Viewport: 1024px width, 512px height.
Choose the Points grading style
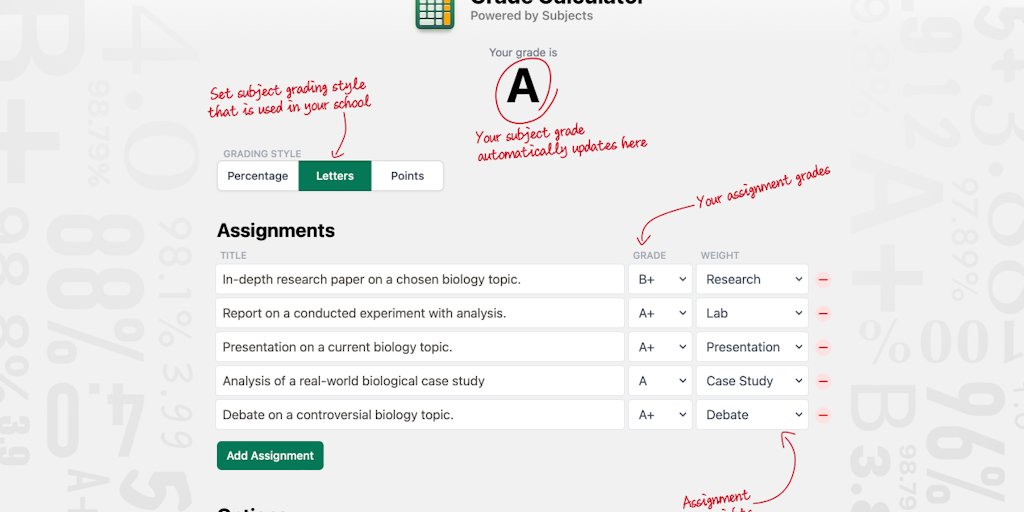pos(407,176)
